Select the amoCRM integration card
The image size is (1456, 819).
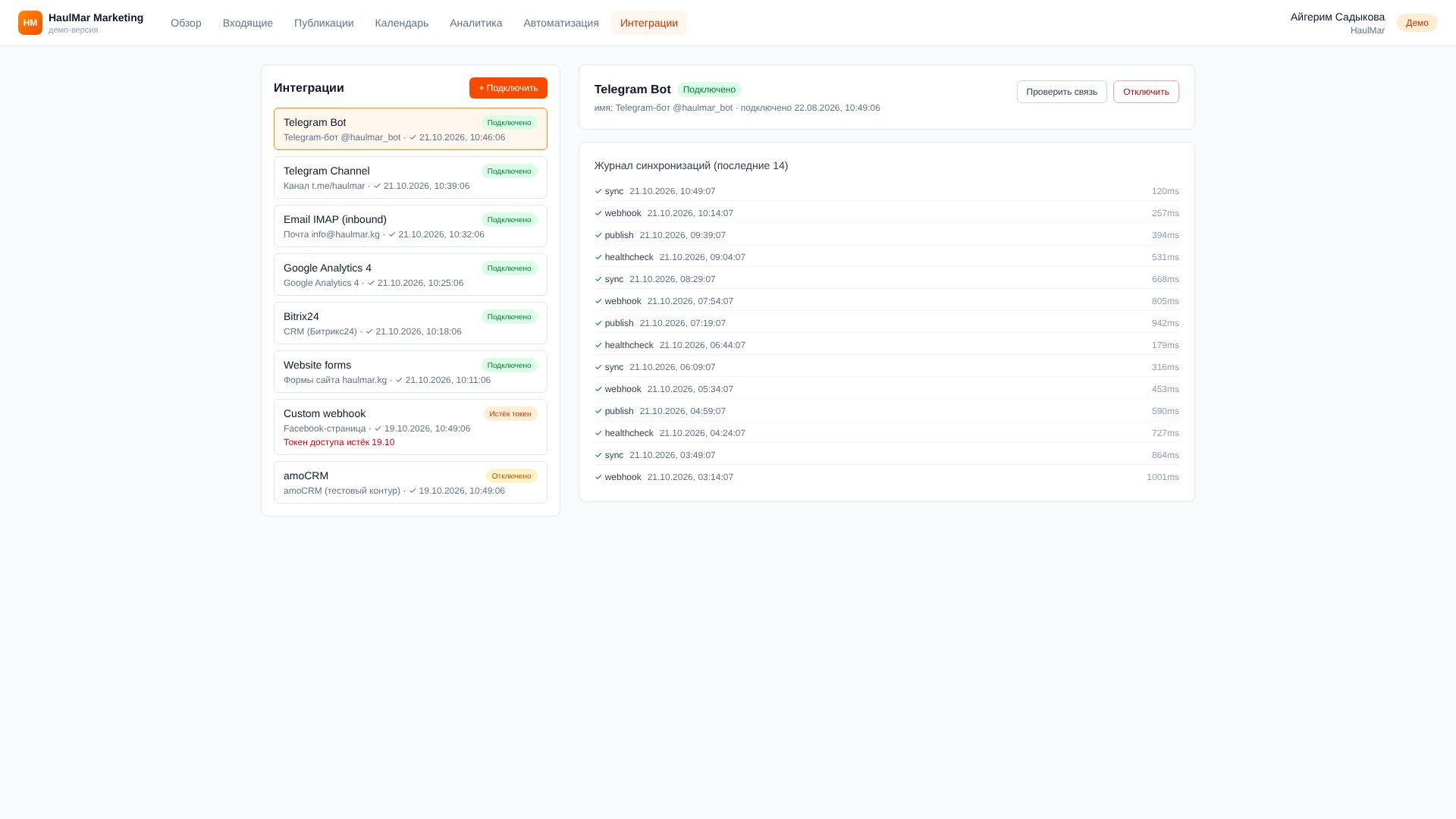410,482
